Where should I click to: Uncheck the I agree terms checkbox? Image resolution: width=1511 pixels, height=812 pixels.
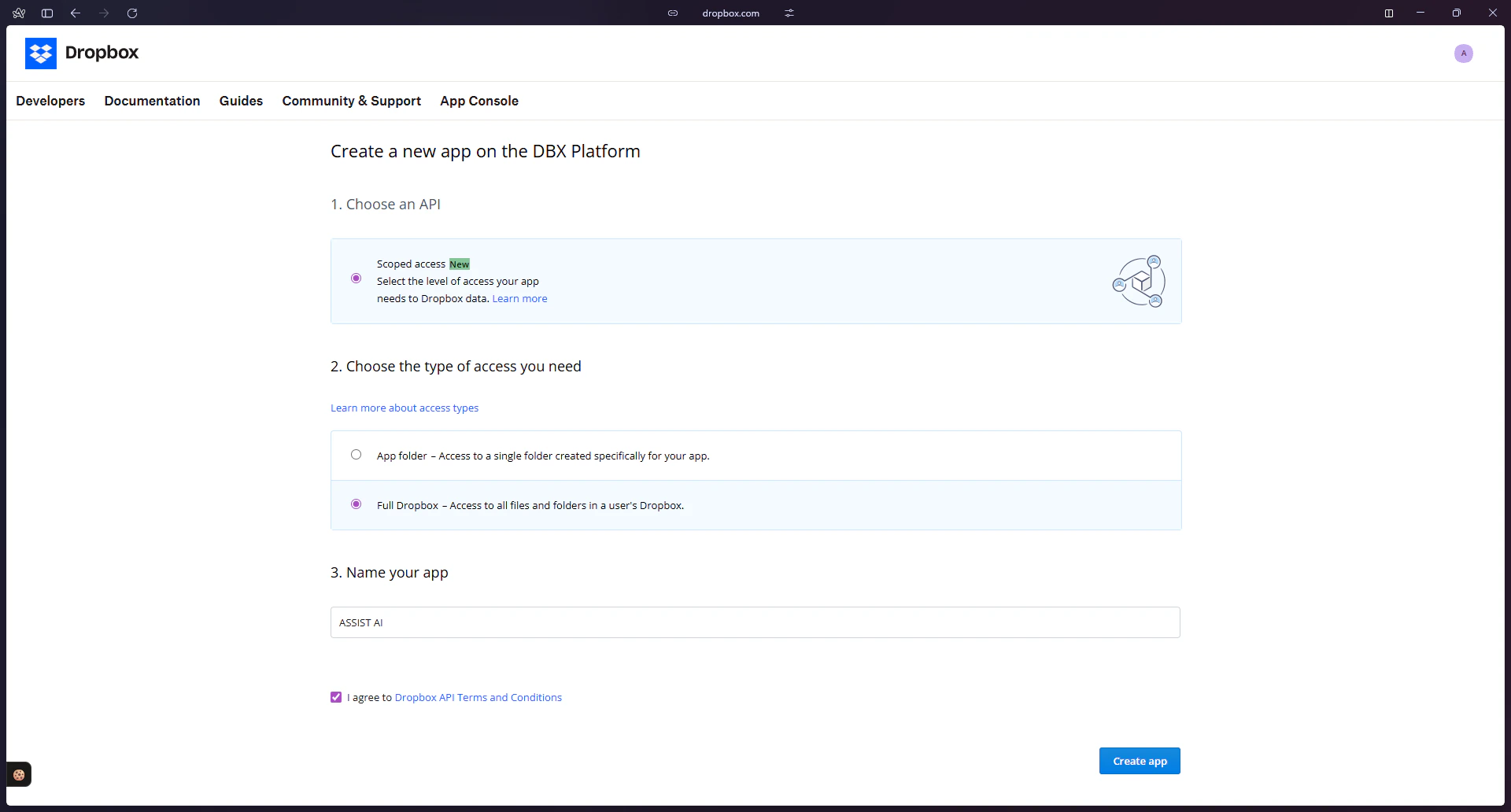click(336, 697)
